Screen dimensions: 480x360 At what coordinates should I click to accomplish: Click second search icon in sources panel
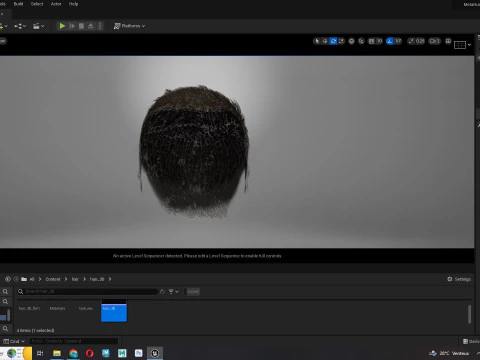click(5, 302)
